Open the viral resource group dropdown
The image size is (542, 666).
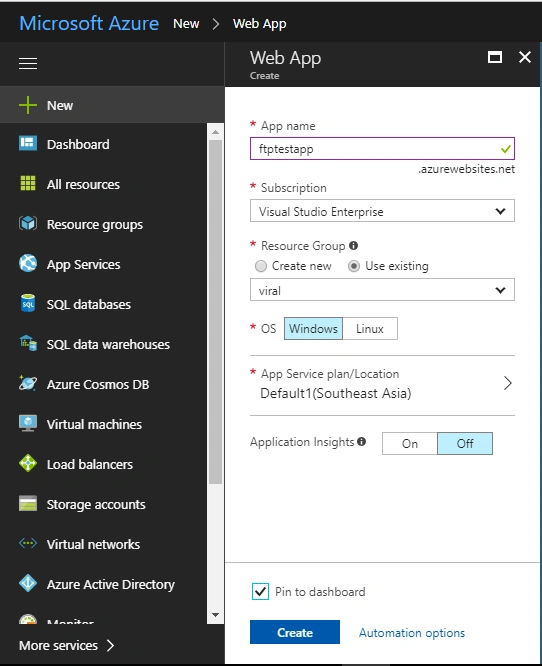pos(382,290)
